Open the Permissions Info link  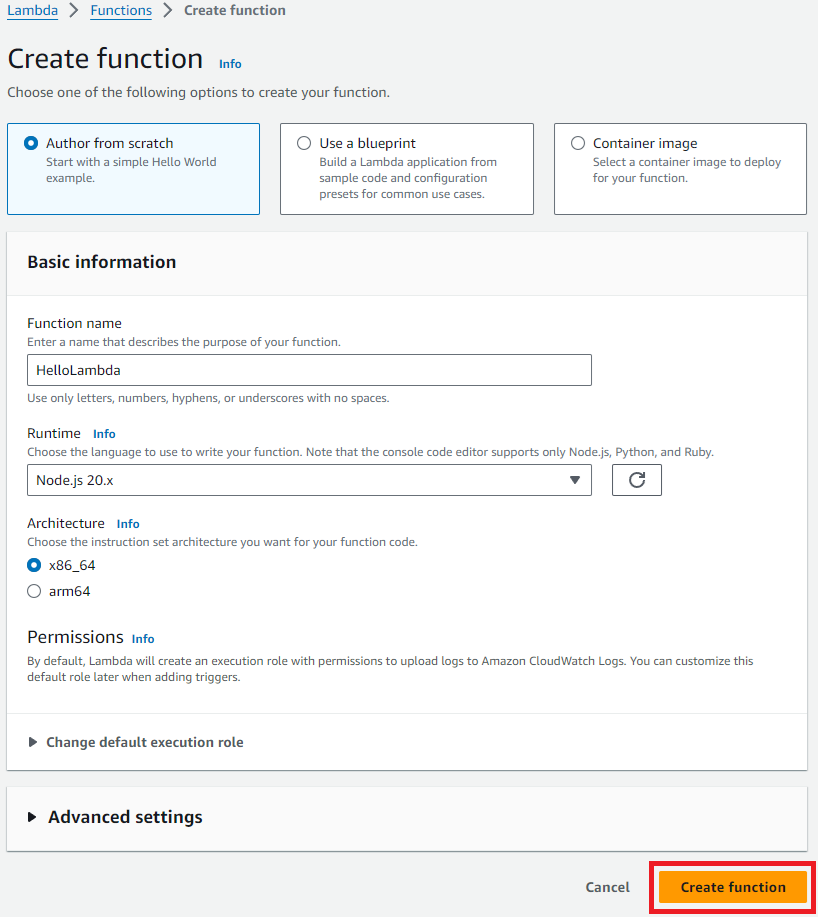pyautogui.click(x=143, y=639)
